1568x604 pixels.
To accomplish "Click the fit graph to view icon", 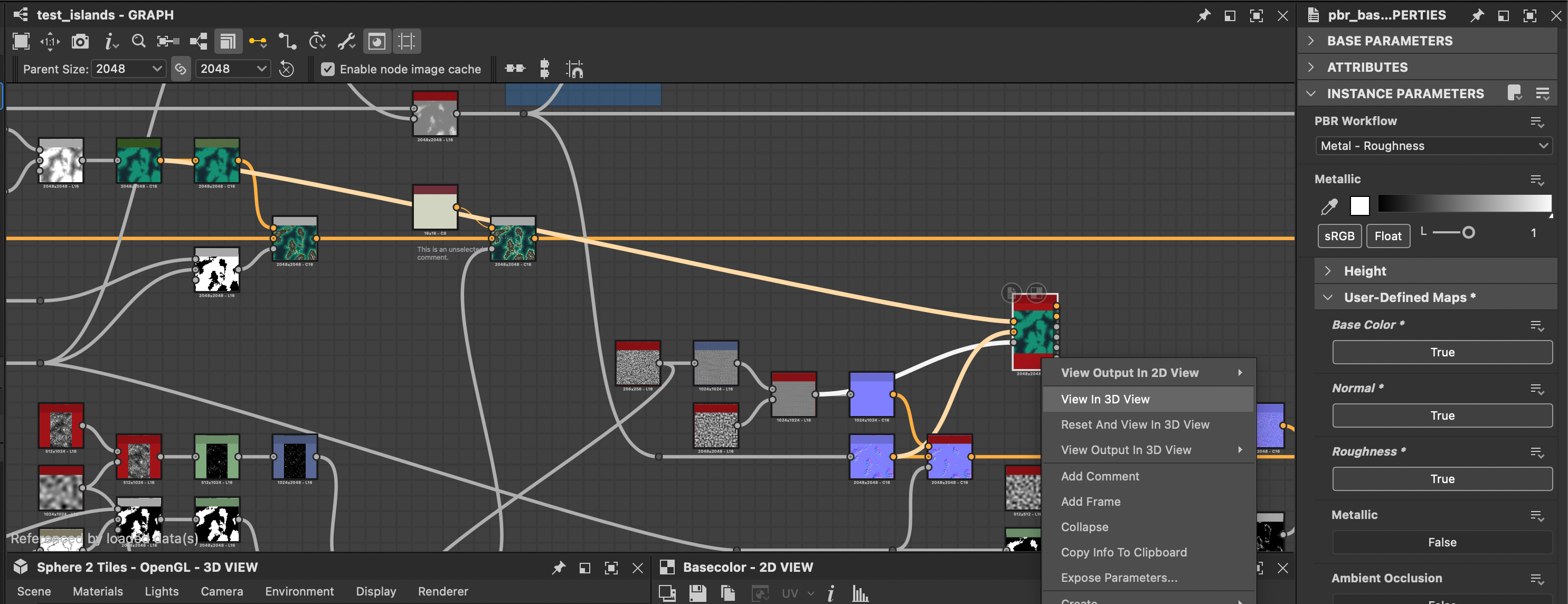I will coord(21,41).
